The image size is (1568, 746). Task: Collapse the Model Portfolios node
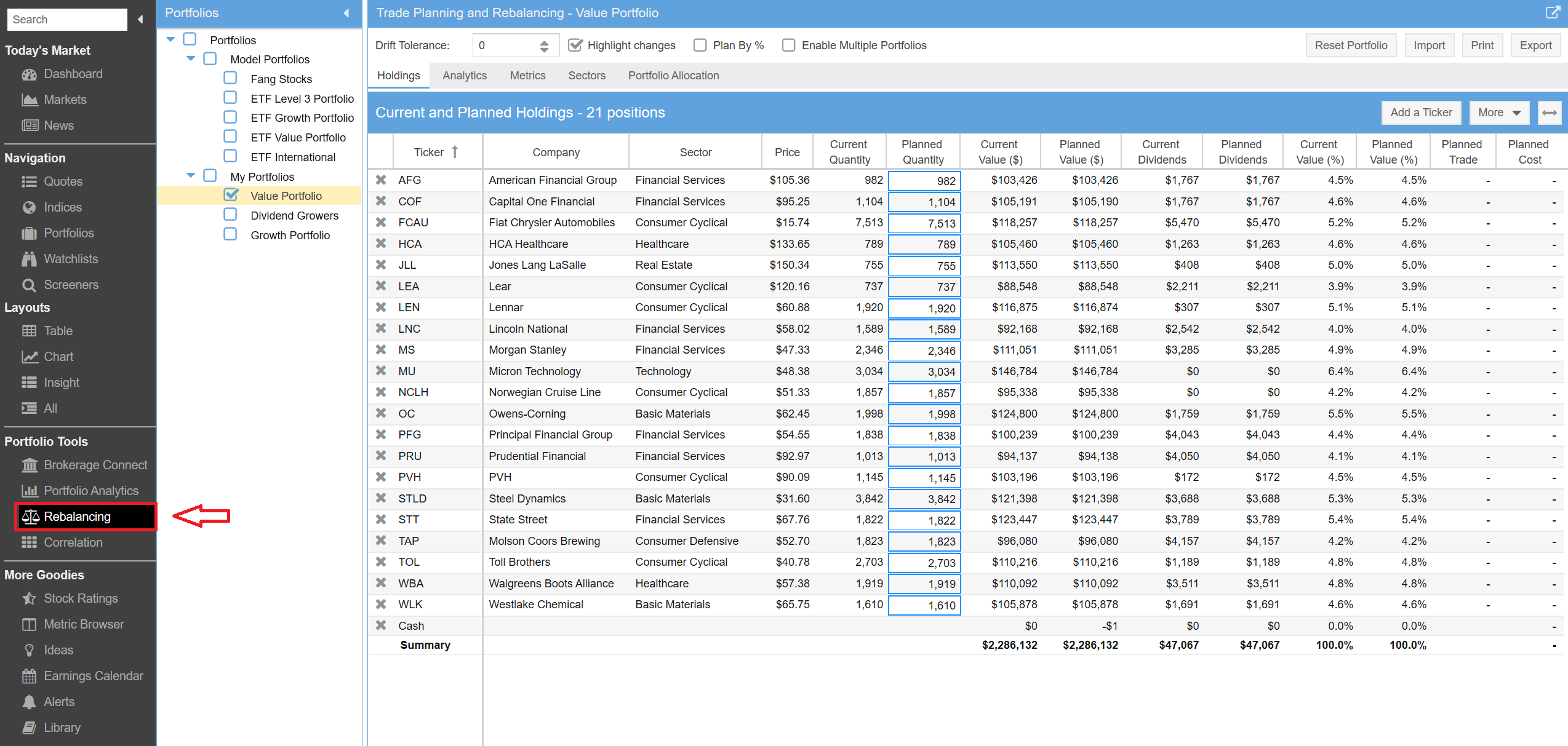click(191, 58)
